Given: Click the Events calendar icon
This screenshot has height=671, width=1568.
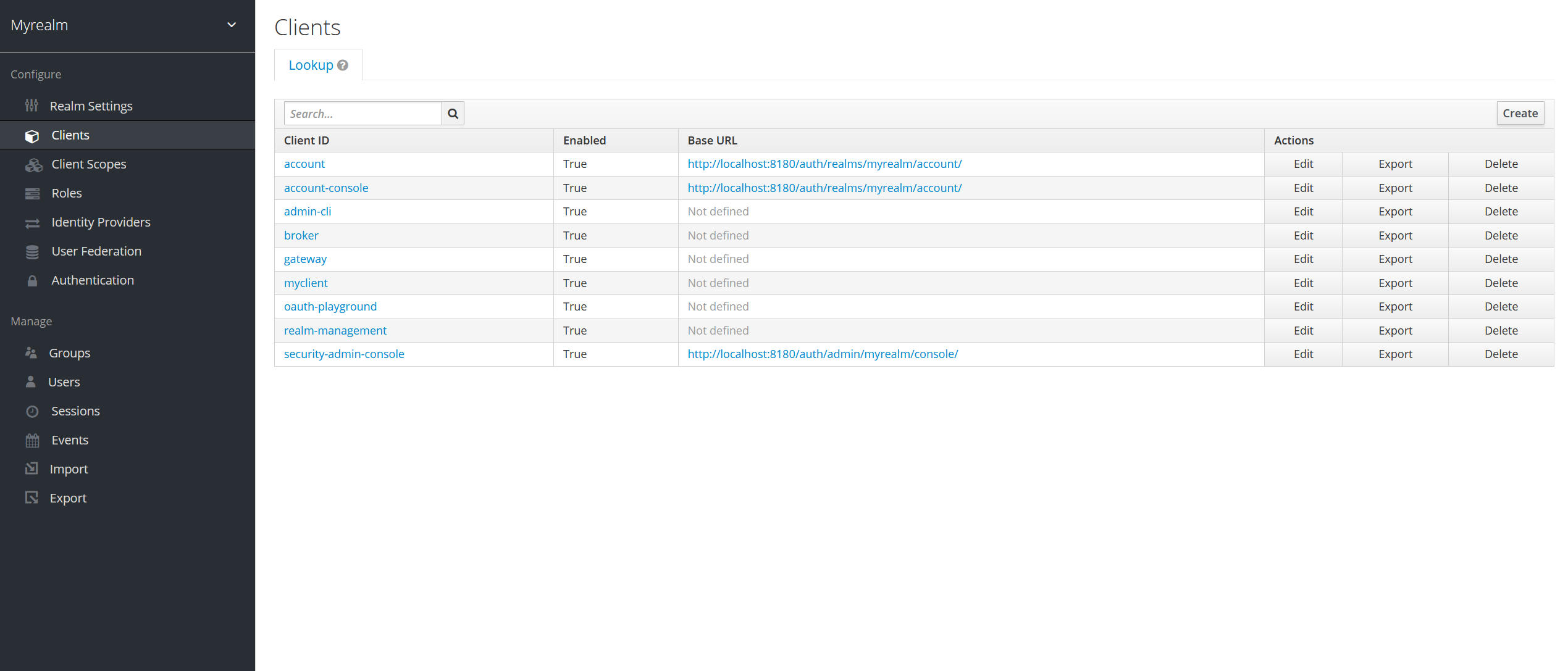Looking at the screenshot, I should [x=32, y=441].
